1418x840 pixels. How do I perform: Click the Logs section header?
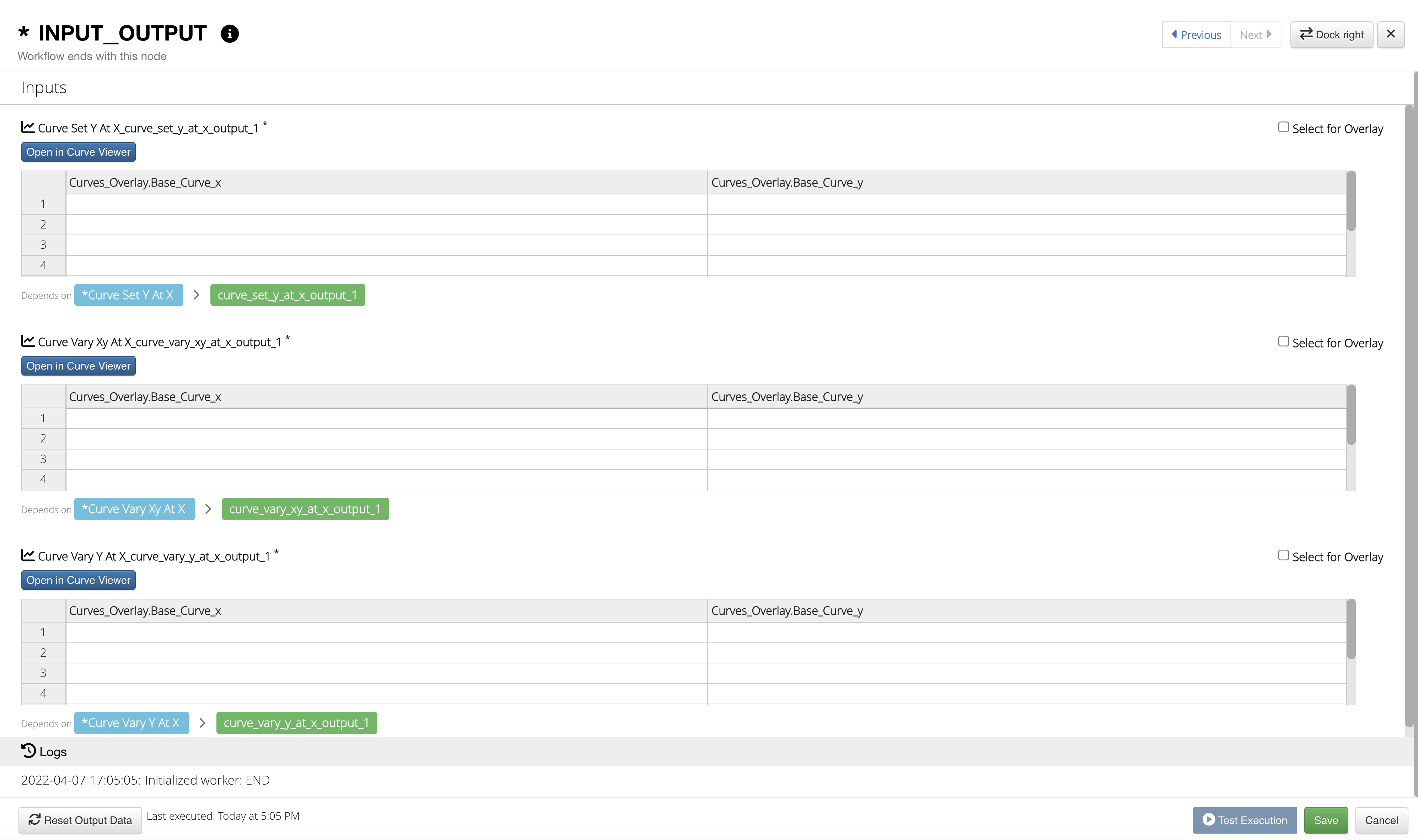707,751
